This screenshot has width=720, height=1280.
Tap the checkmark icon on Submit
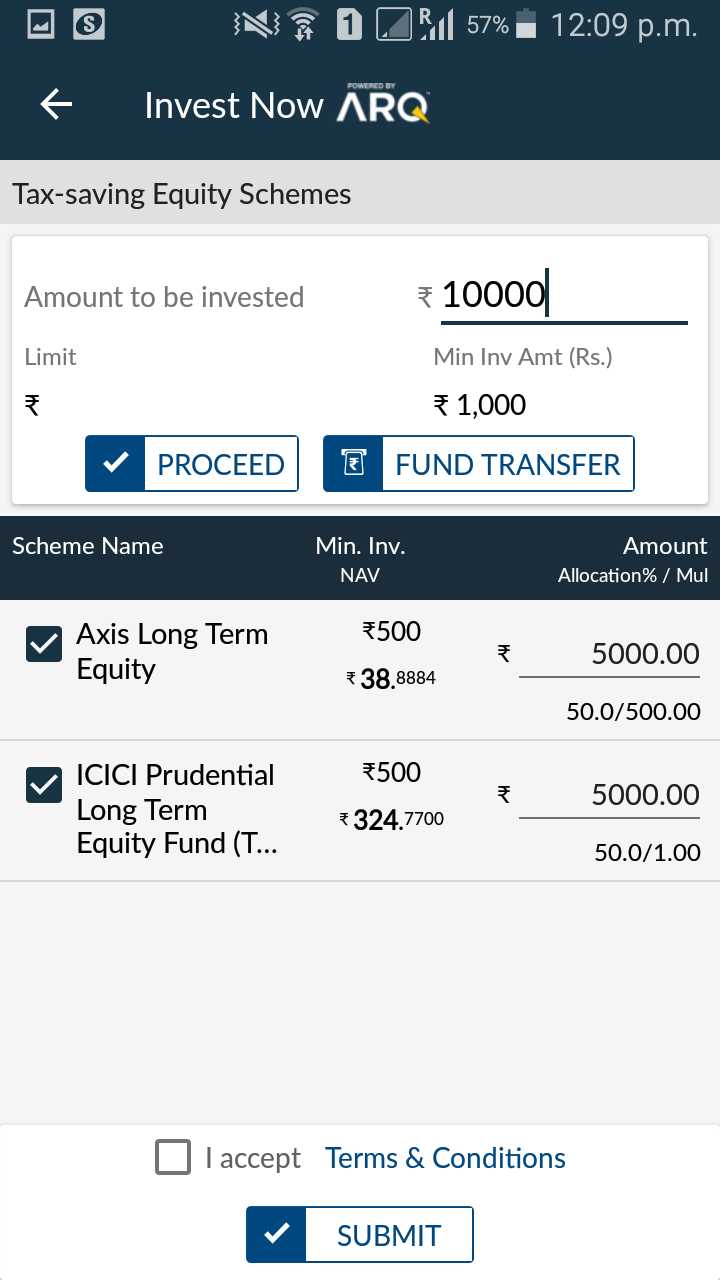pos(277,1235)
